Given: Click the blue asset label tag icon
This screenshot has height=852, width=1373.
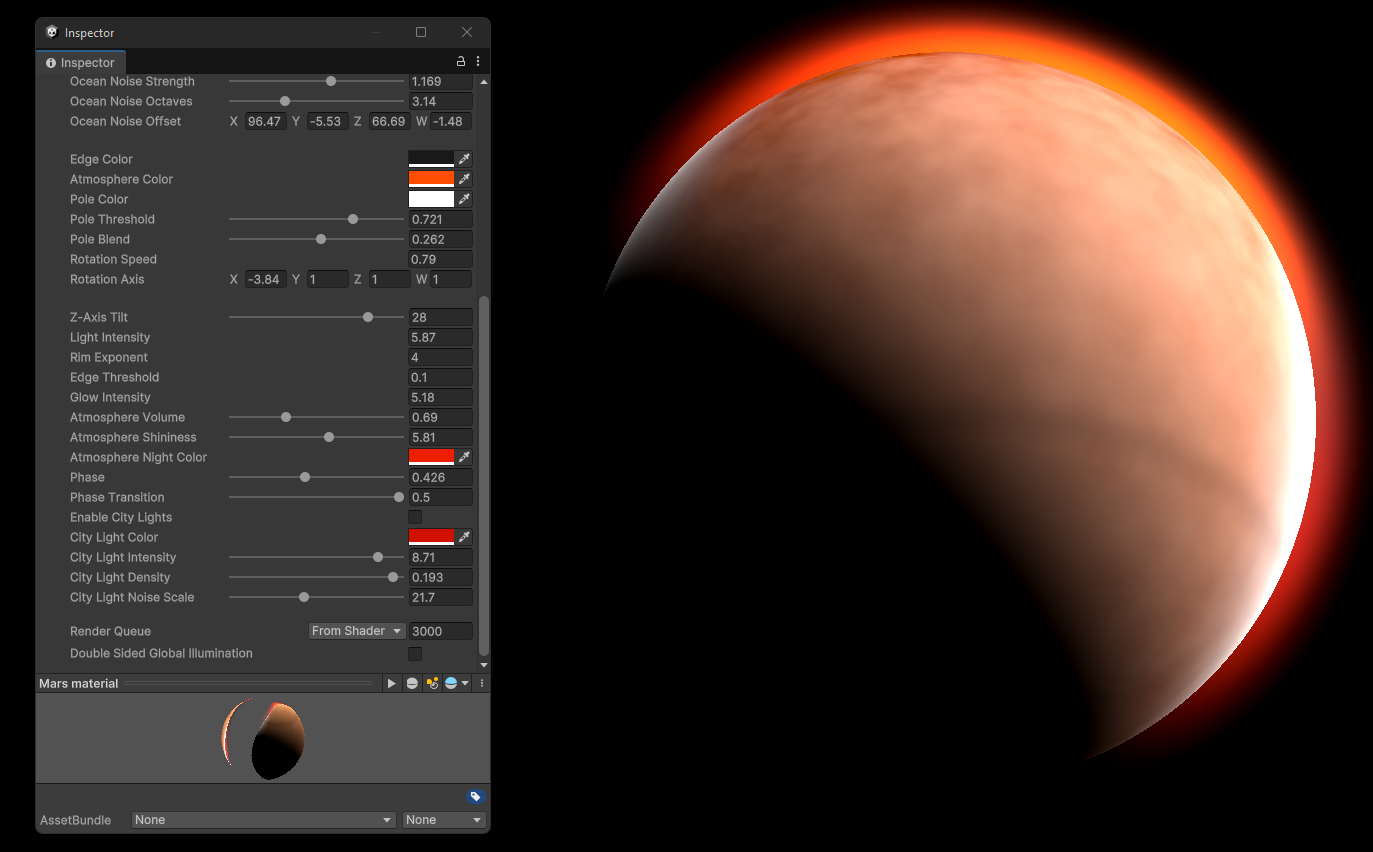Looking at the screenshot, I should coord(475,797).
